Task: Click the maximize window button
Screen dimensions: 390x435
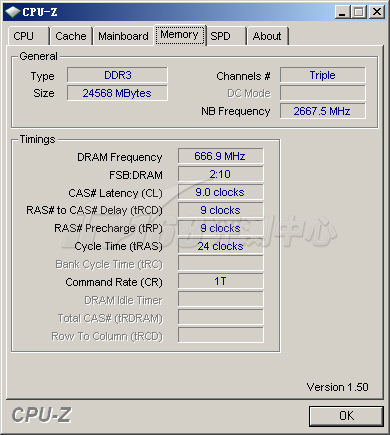Action: [x=359, y=12]
